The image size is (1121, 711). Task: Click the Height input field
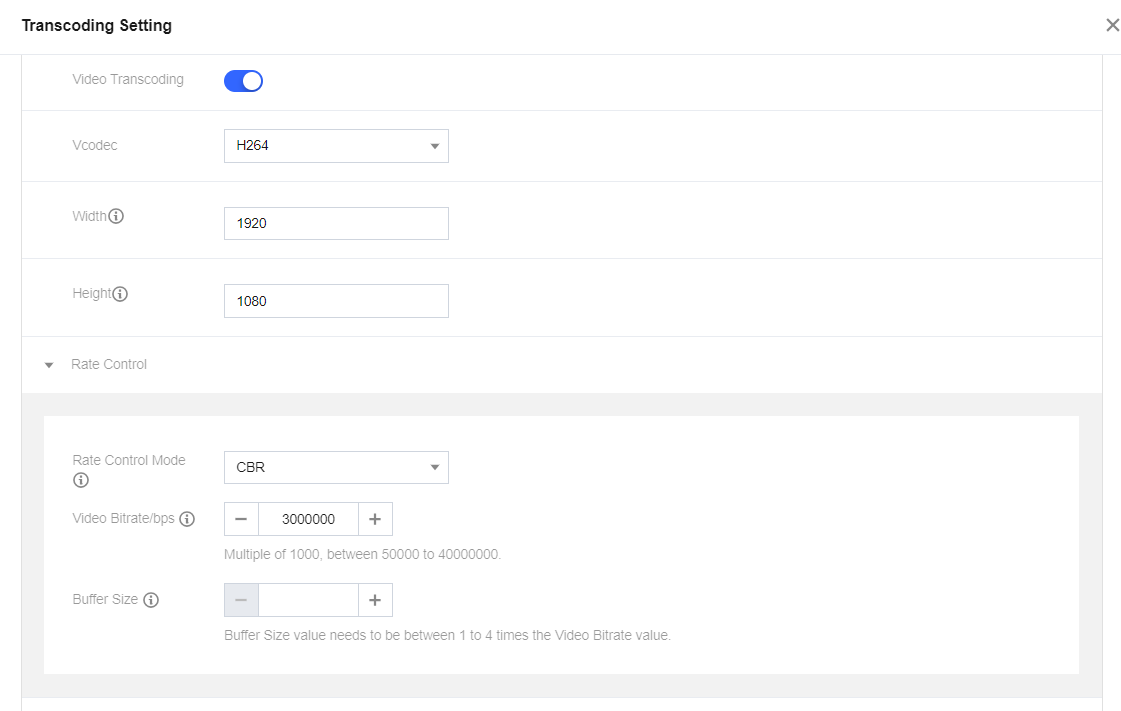point(336,301)
